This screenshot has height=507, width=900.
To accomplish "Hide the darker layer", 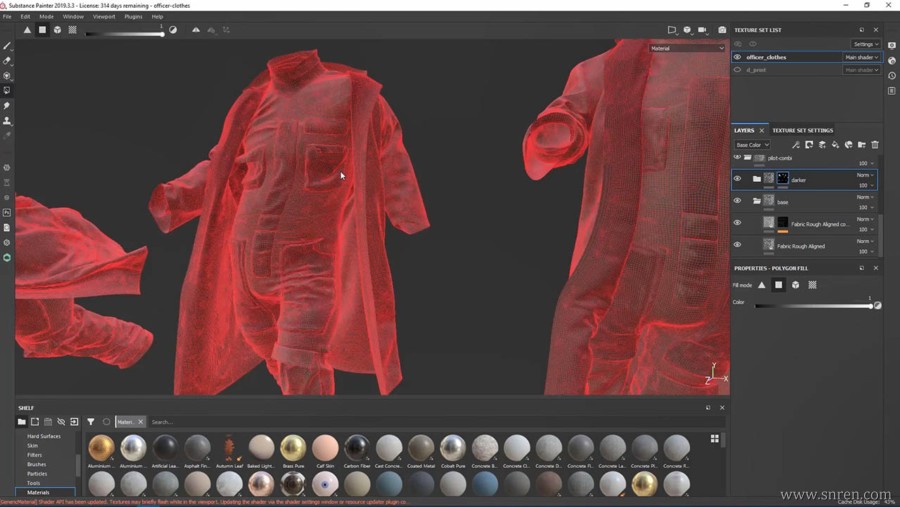I will pyautogui.click(x=738, y=179).
